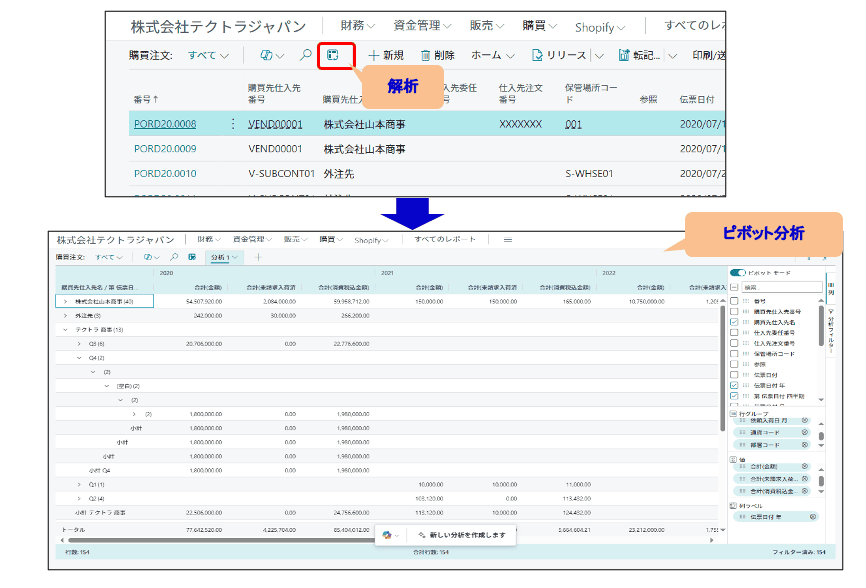Open the ホーム dropdown in the top toolbar
This screenshot has height=588, width=866.
(493, 55)
